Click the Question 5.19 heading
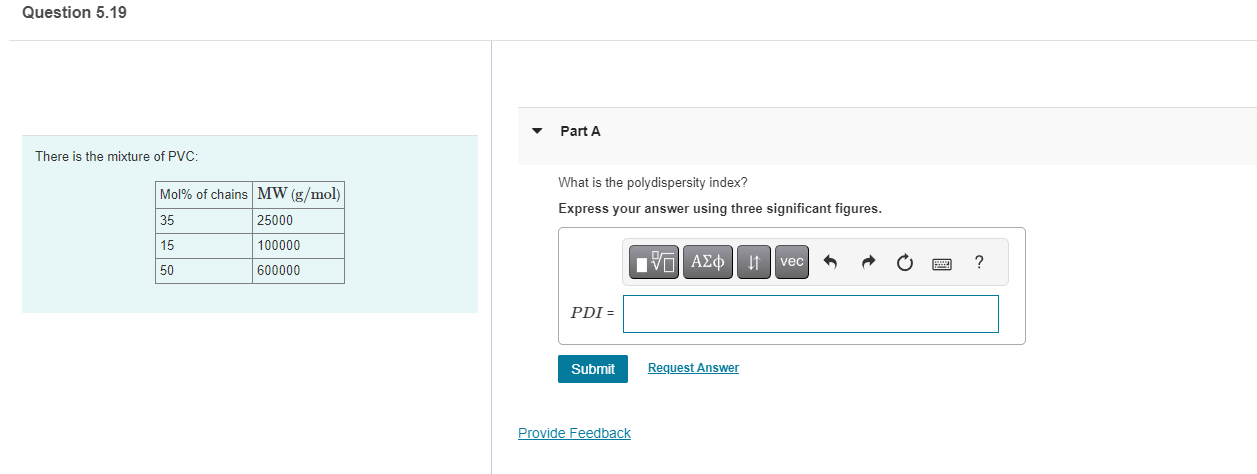Image resolution: width=1257 pixels, height=474 pixels. pos(74,12)
